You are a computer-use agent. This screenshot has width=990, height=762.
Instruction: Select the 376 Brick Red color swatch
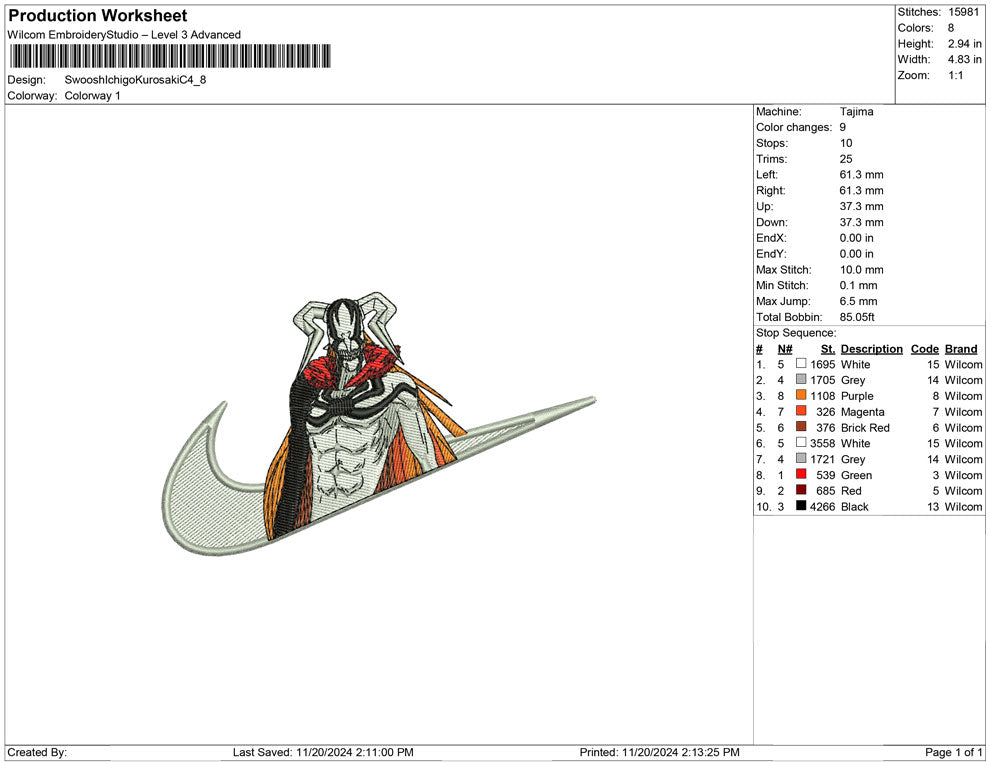(x=801, y=428)
